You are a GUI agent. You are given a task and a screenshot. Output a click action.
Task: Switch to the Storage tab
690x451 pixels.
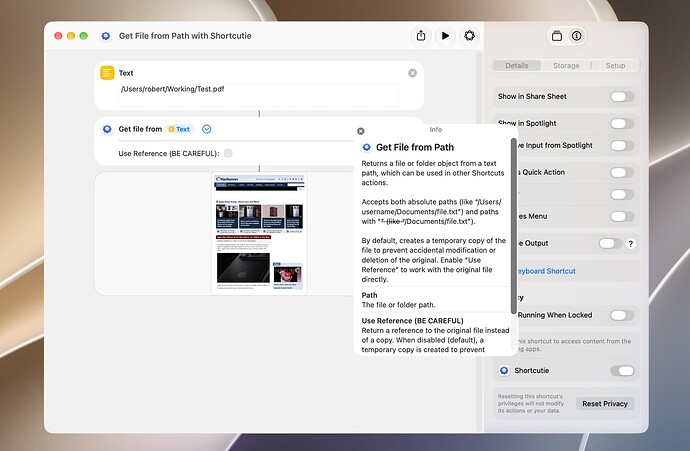point(566,66)
